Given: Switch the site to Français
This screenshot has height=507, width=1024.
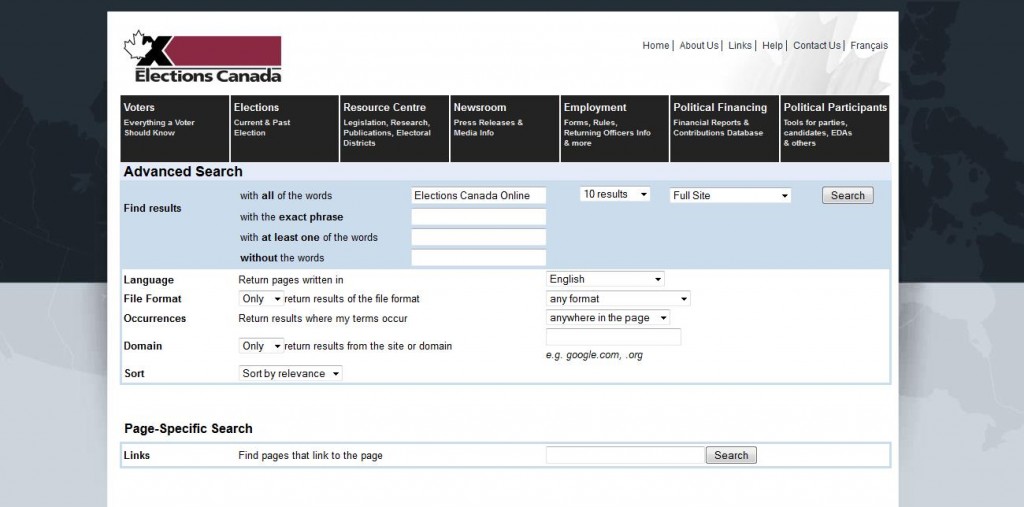Looking at the screenshot, I should [869, 46].
